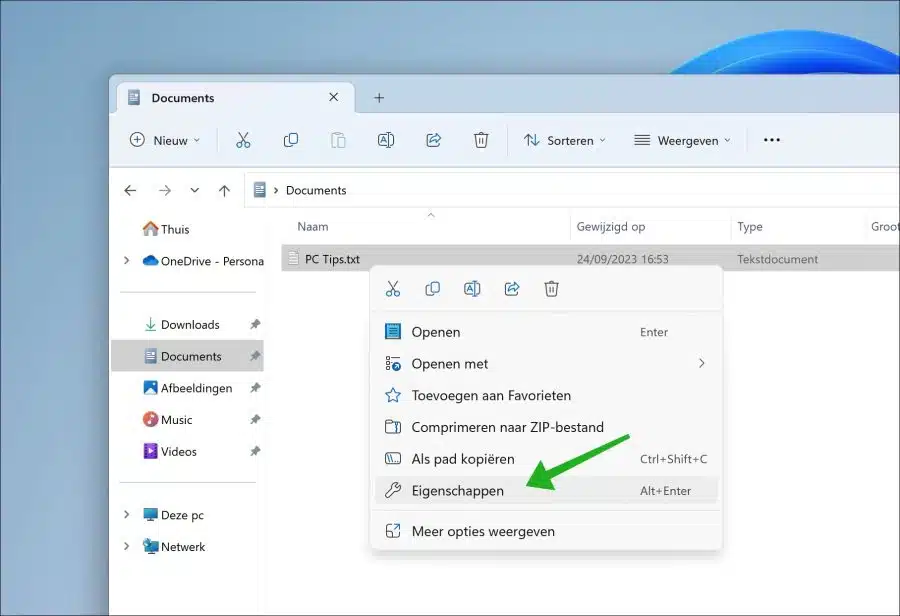Click the Share icon in the toolbar

point(433,140)
